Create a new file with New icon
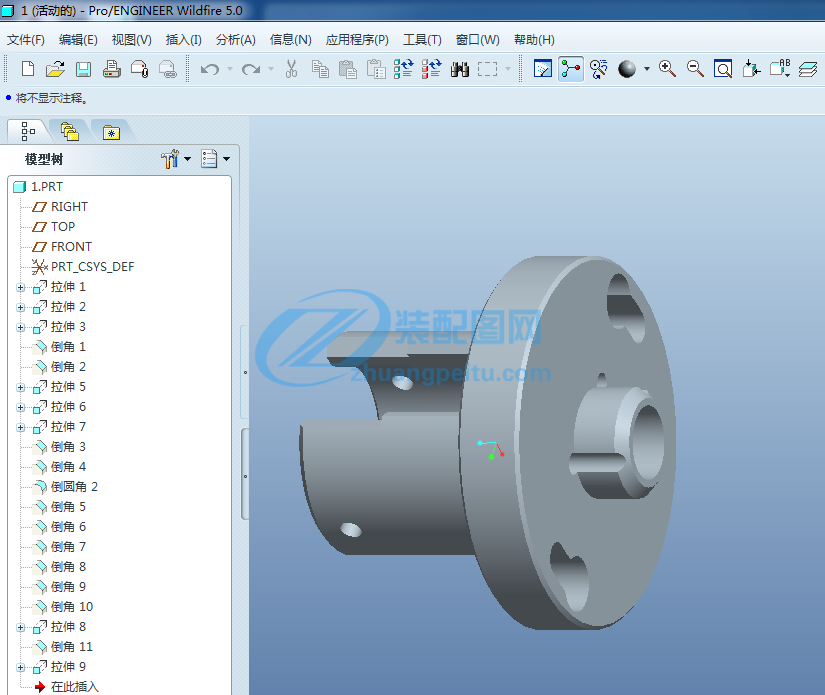This screenshot has height=695, width=825. pos(28,69)
